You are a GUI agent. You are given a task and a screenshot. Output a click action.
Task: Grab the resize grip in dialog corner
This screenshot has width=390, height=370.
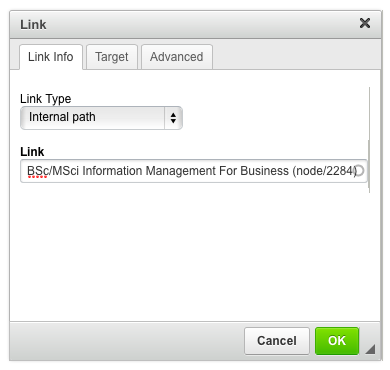point(370,349)
